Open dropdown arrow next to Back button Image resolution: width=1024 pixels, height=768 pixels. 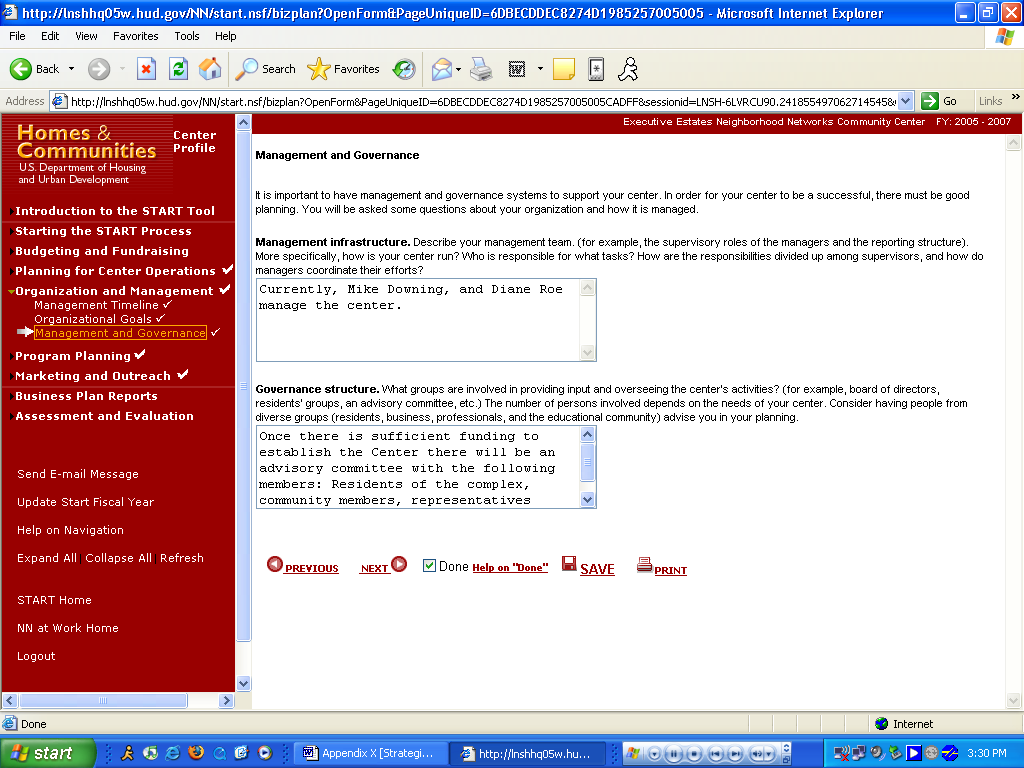click(71, 69)
